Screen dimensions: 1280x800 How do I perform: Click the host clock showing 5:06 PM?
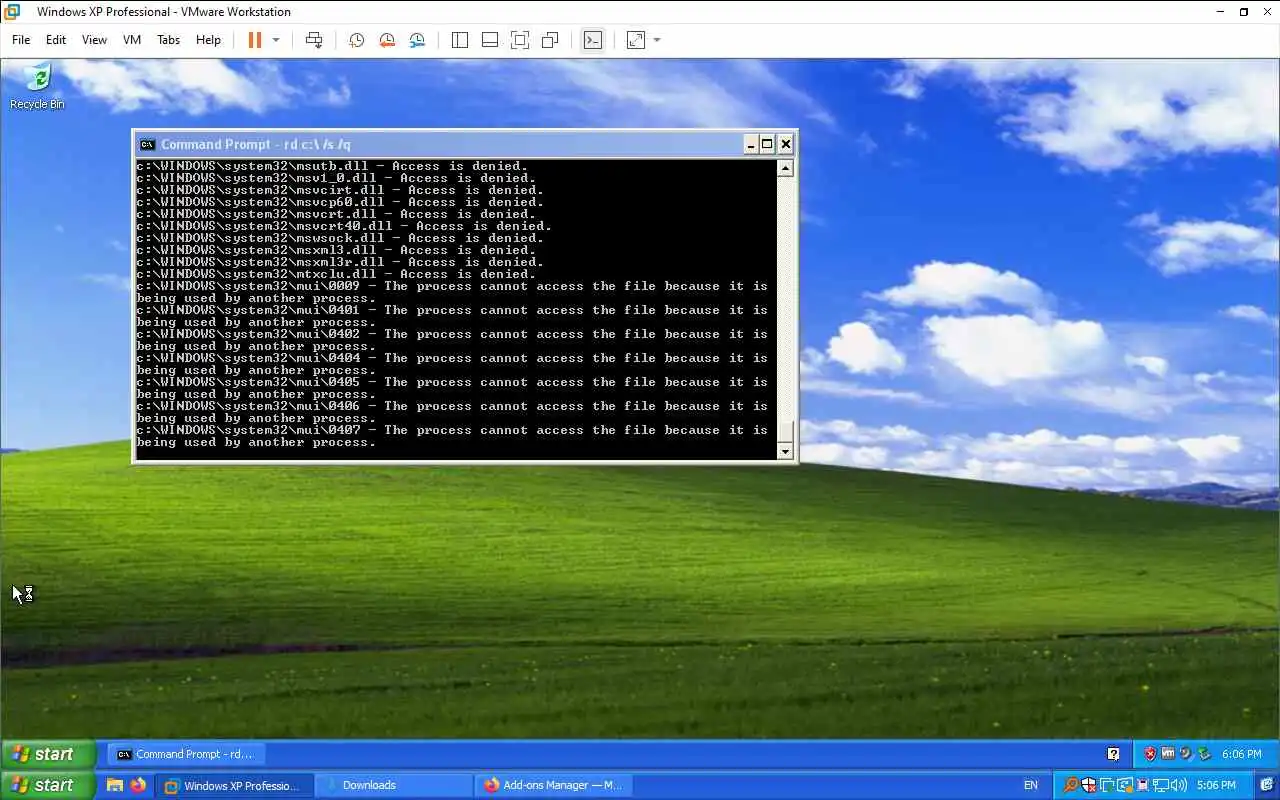pyautogui.click(x=1216, y=785)
